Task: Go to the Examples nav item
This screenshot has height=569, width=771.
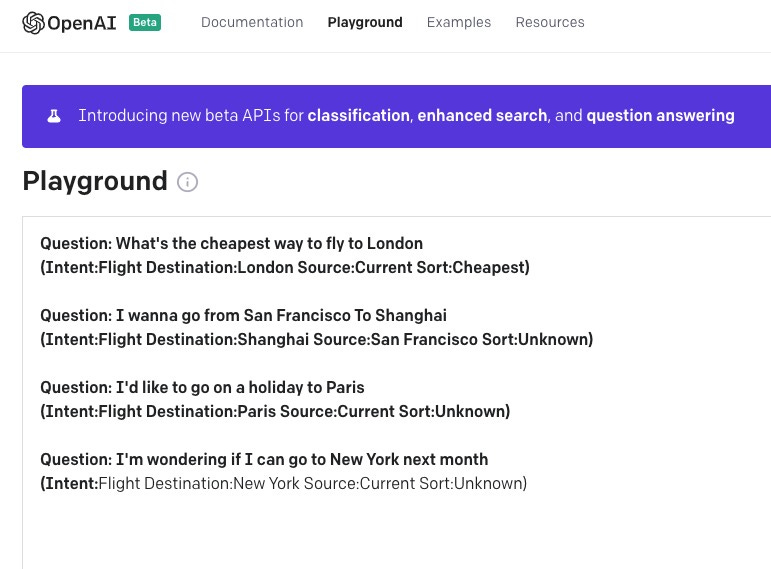Action: coord(459,23)
